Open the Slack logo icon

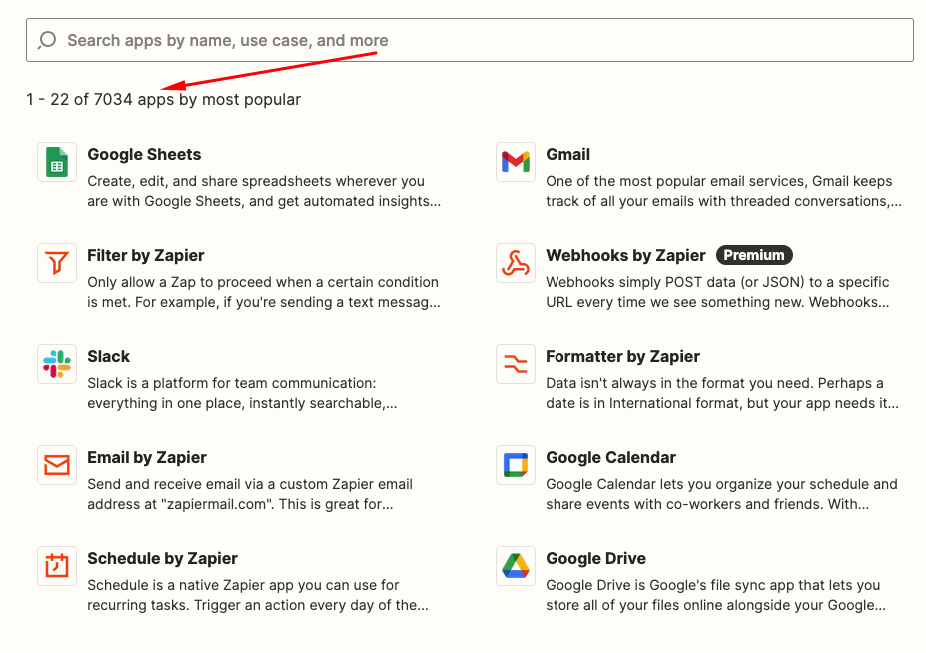click(57, 365)
